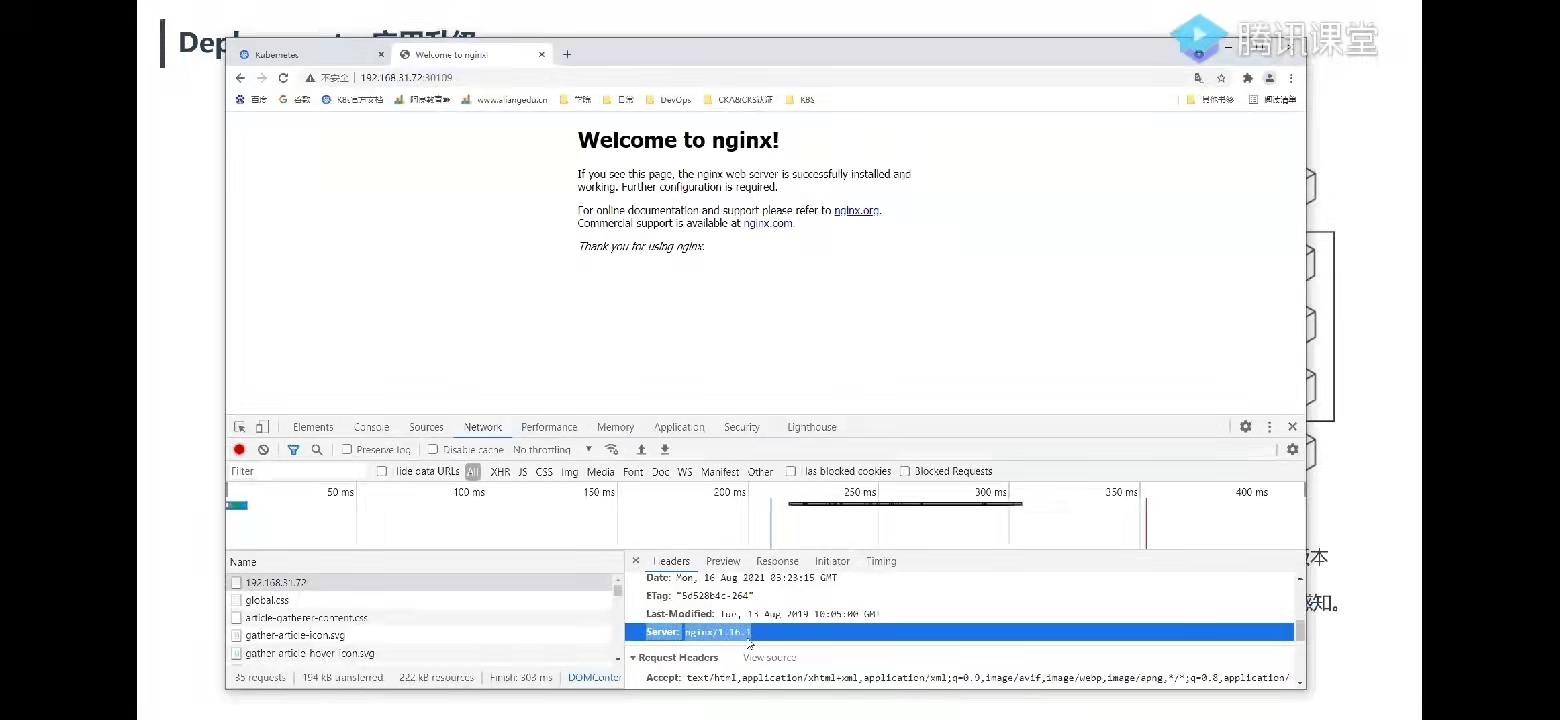Viewport: 1560px width, 720px height.
Task: Click the translate page icon in address bar
Action: pyautogui.click(x=1198, y=78)
